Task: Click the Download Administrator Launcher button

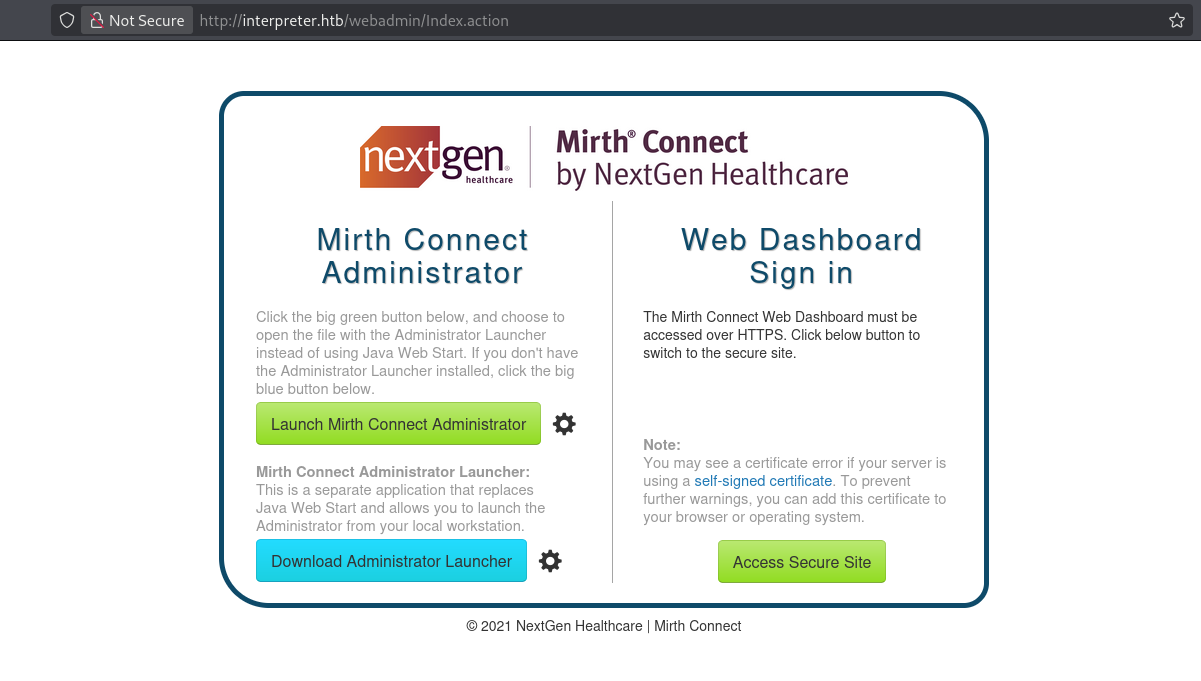Action: pyautogui.click(x=391, y=561)
